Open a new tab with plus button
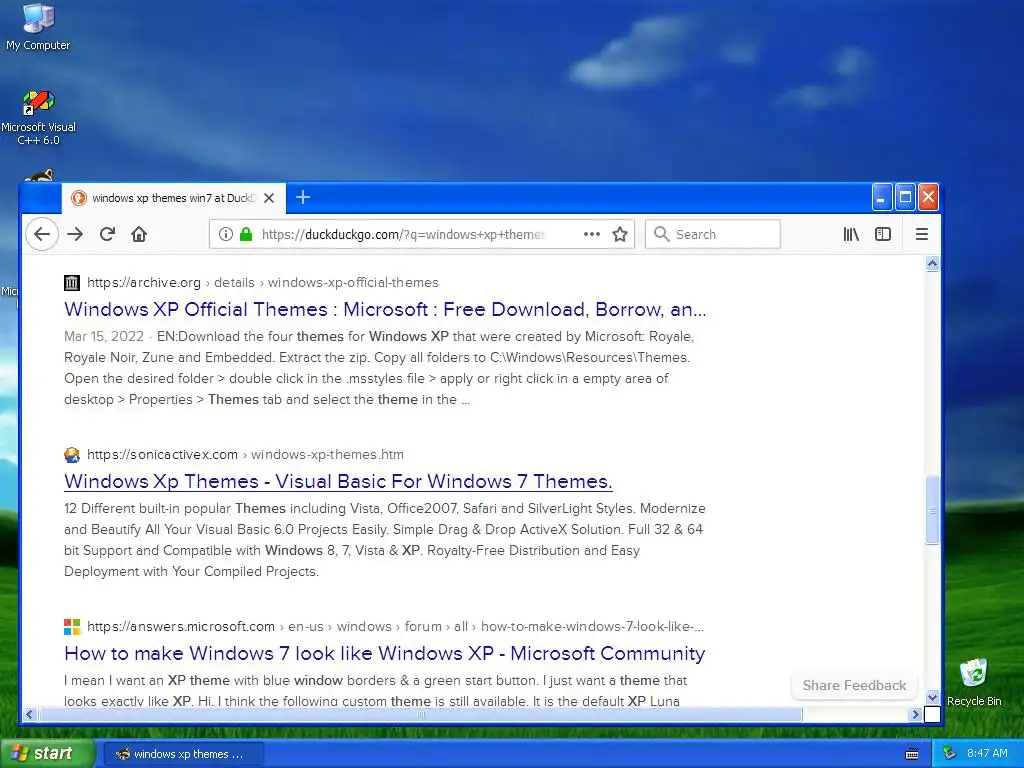 pyautogui.click(x=302, y=197)
